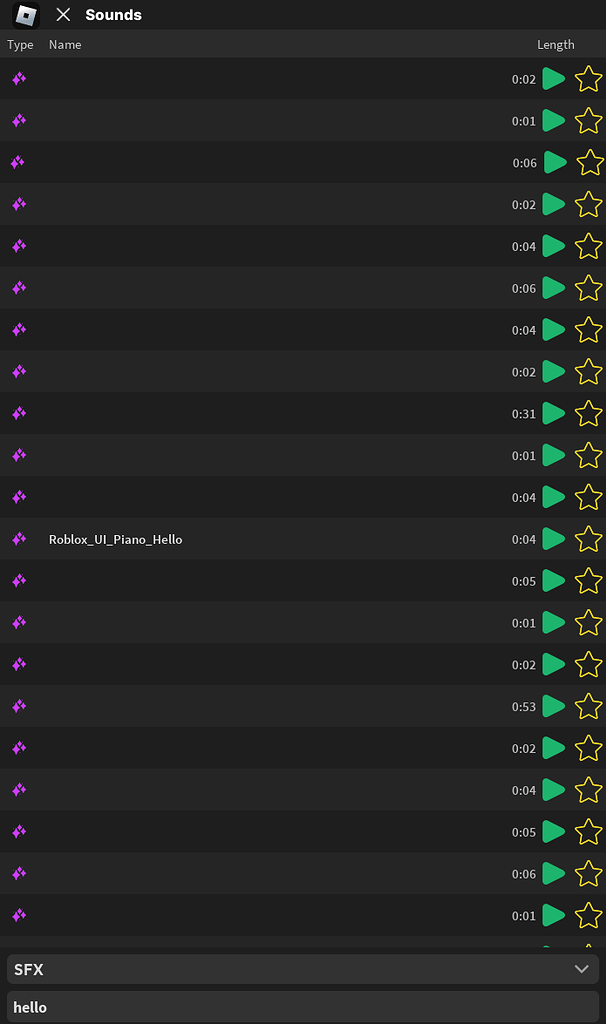Click the sparkle type icon beside Roblox_UI_Piano_Hello
Image resolution: width=606 pixels, height=1024 pixels.
coord(19,539)
